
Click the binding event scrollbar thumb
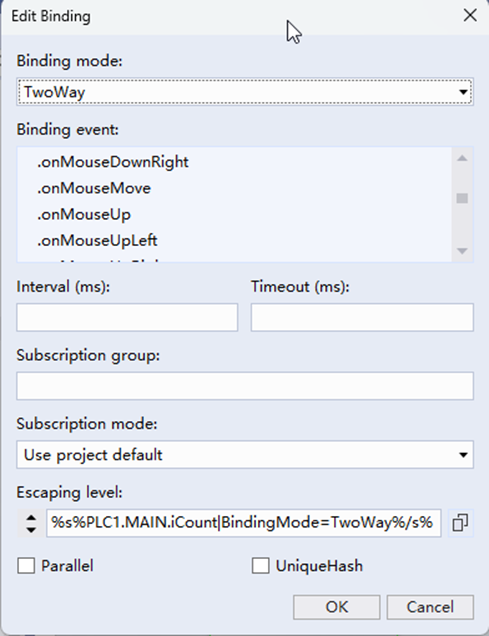coord(462,198)
